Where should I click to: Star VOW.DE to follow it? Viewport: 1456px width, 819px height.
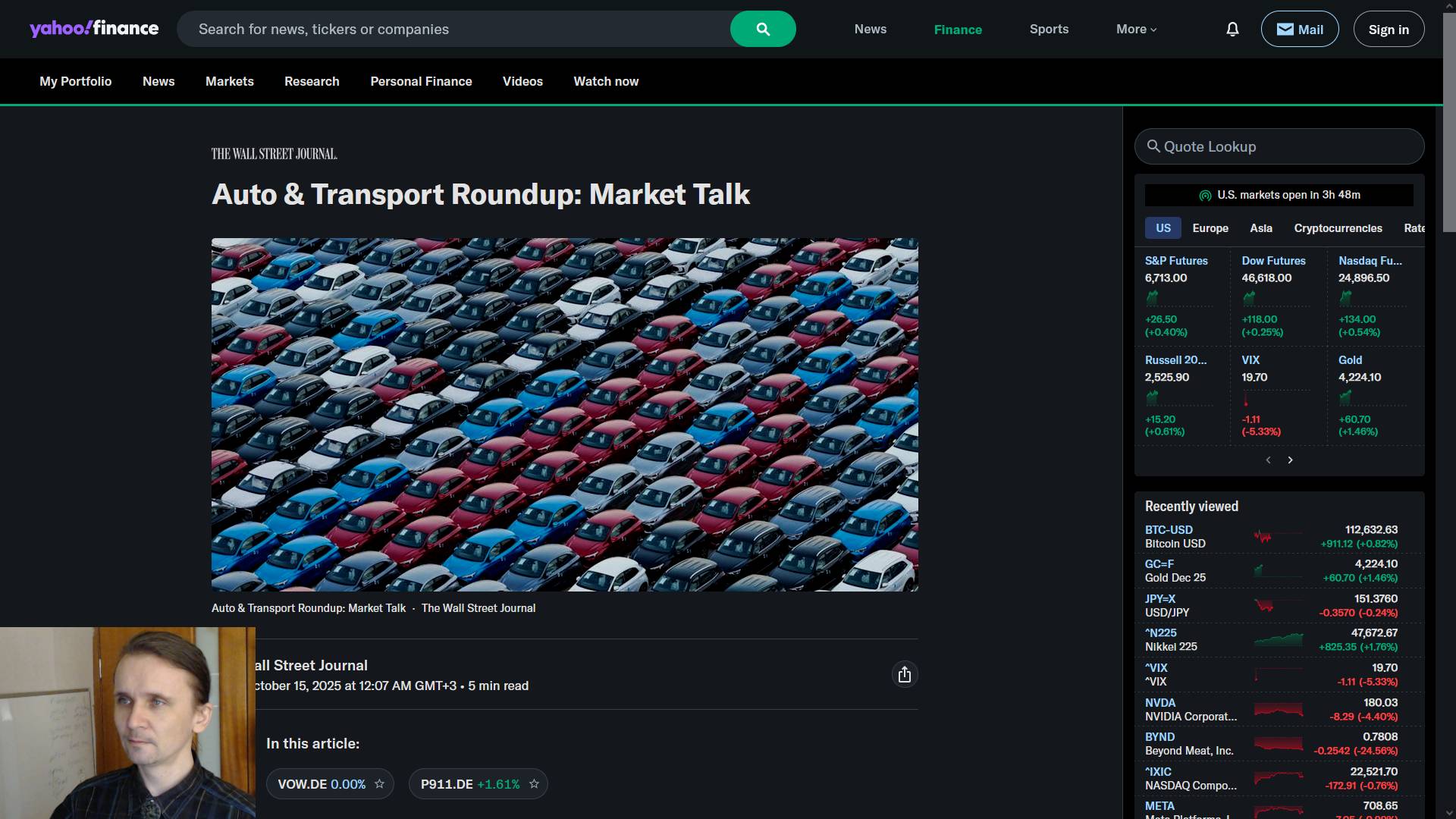(x=380, y=784)
